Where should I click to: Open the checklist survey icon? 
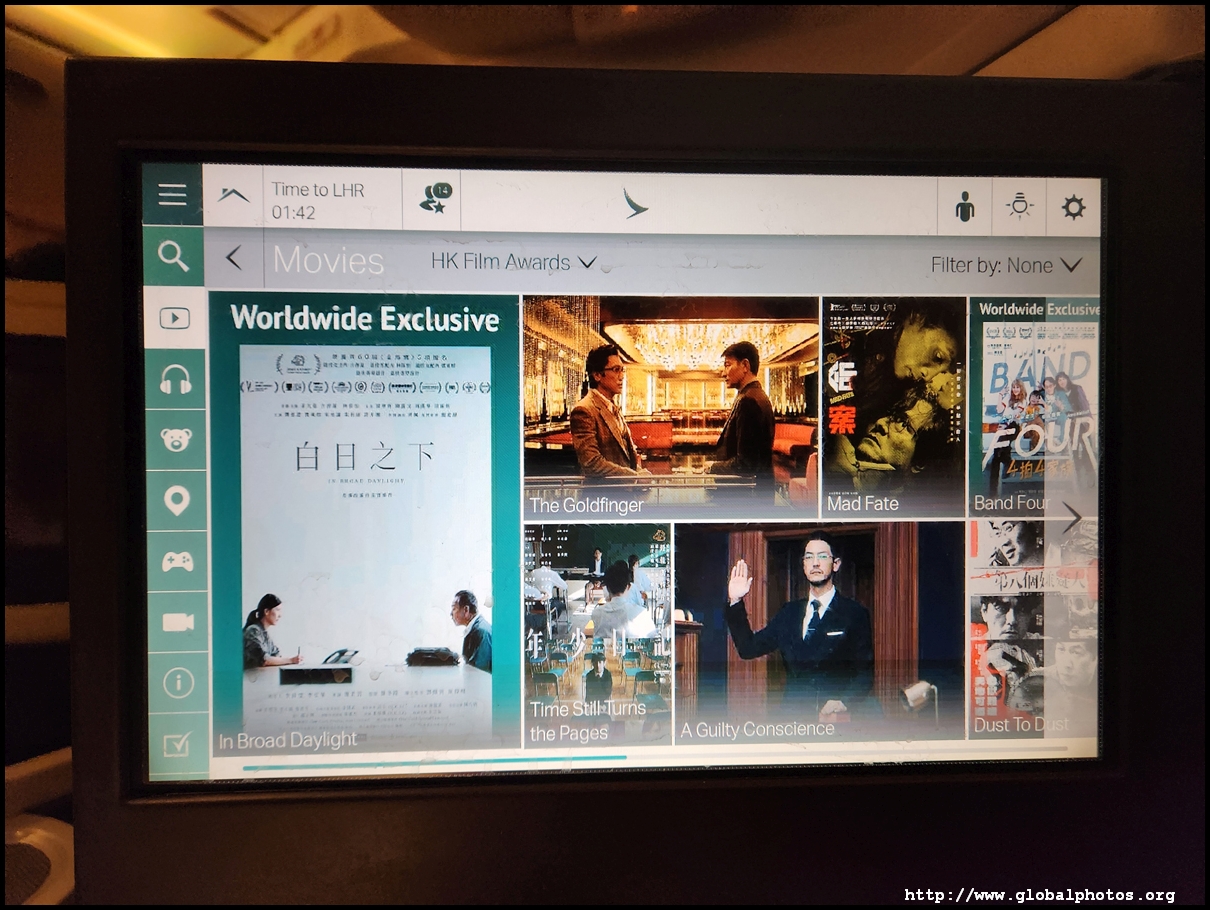[x=178, y=745]
